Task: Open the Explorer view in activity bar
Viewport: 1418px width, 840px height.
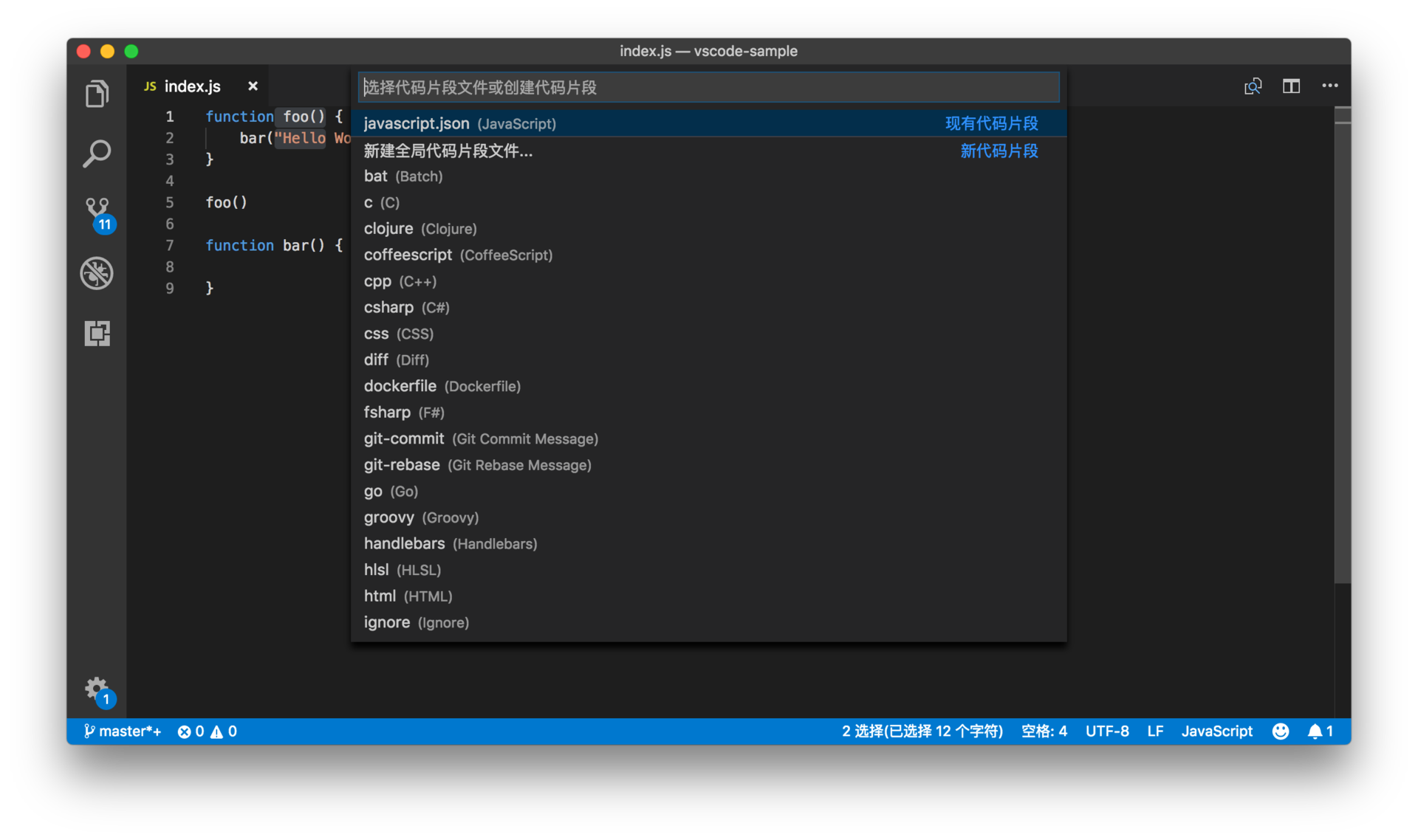Action: click(x=97, y=94)
